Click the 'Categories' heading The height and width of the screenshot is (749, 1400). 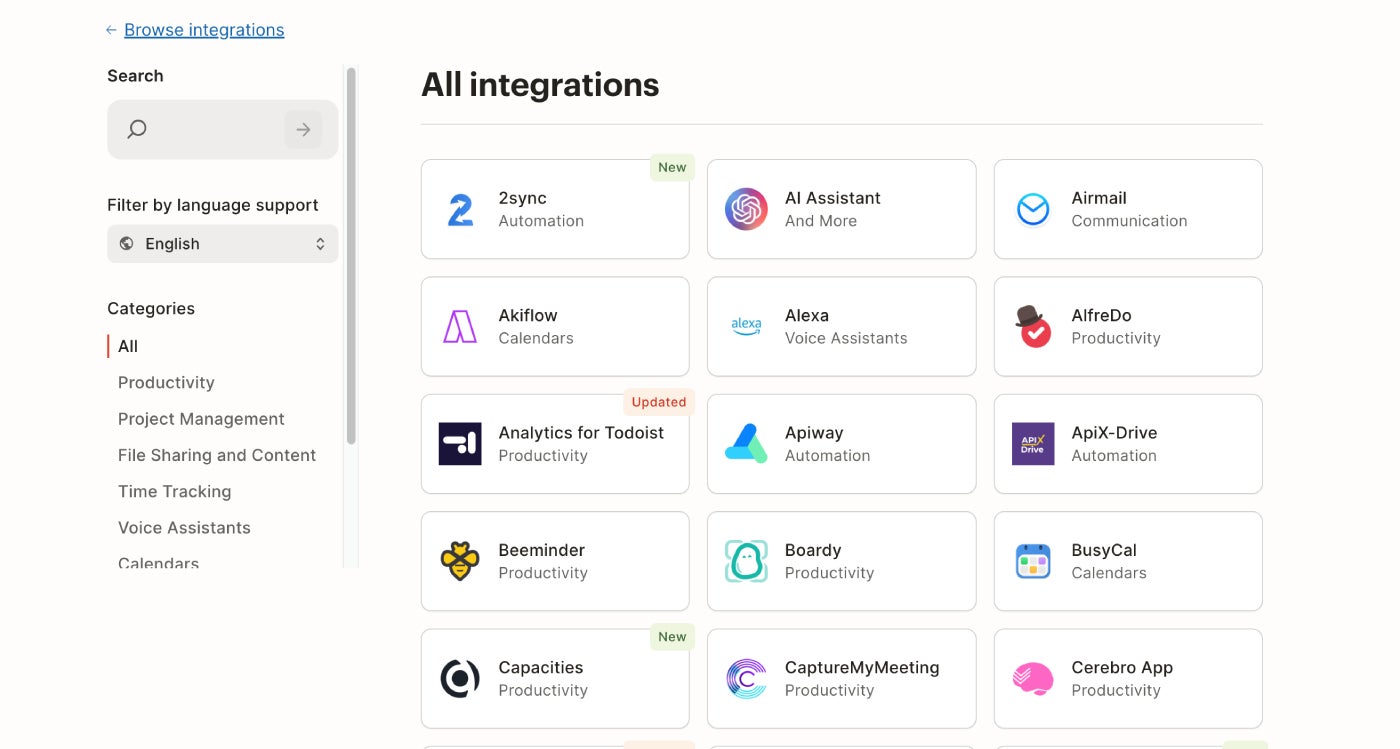[151, 308]
